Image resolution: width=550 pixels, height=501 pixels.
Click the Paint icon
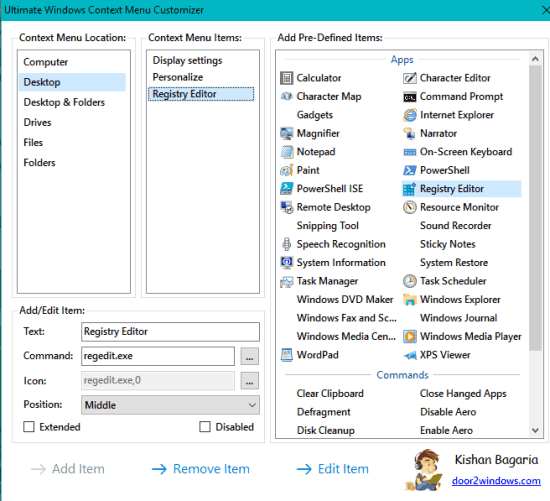pyautogui.click(x=286, y=170)
